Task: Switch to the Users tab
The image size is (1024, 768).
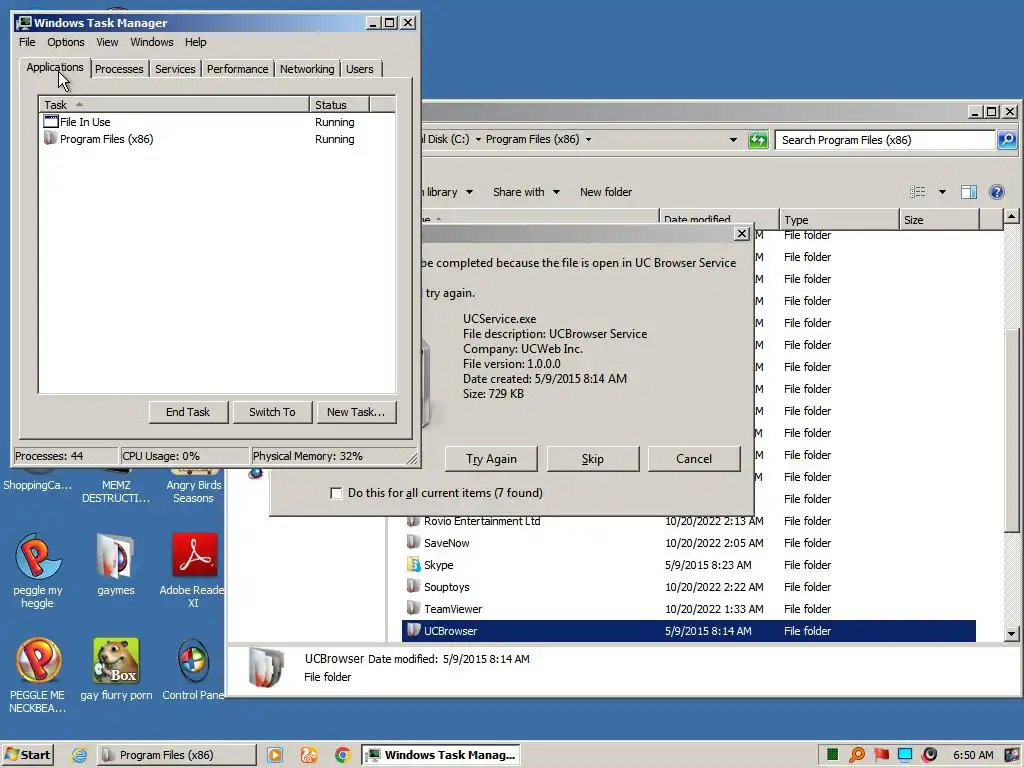Action: pos(360,69)
